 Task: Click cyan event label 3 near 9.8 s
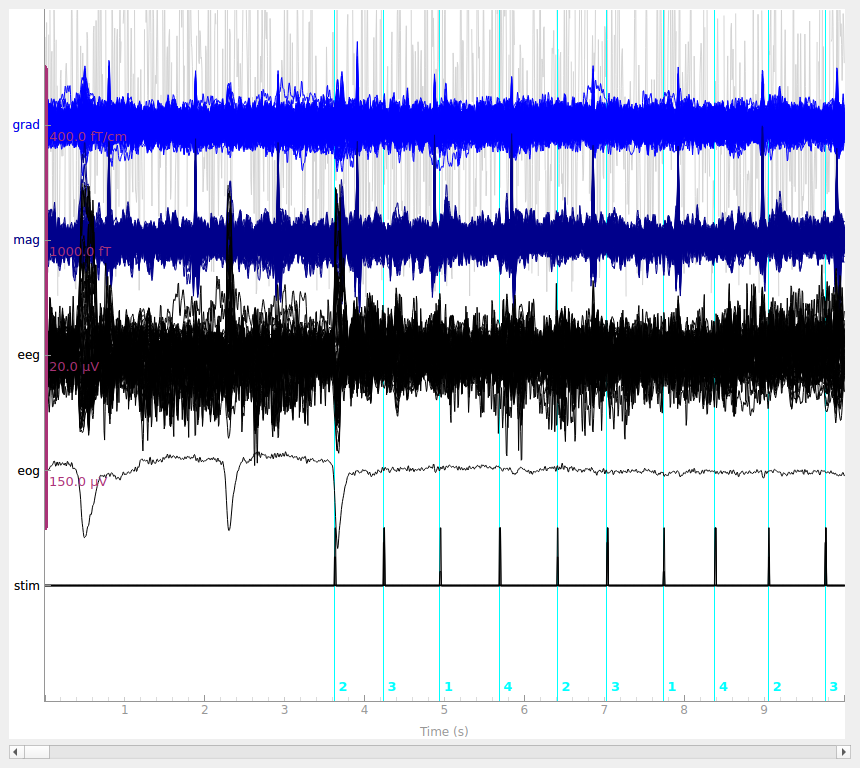[x=834, y=687]
